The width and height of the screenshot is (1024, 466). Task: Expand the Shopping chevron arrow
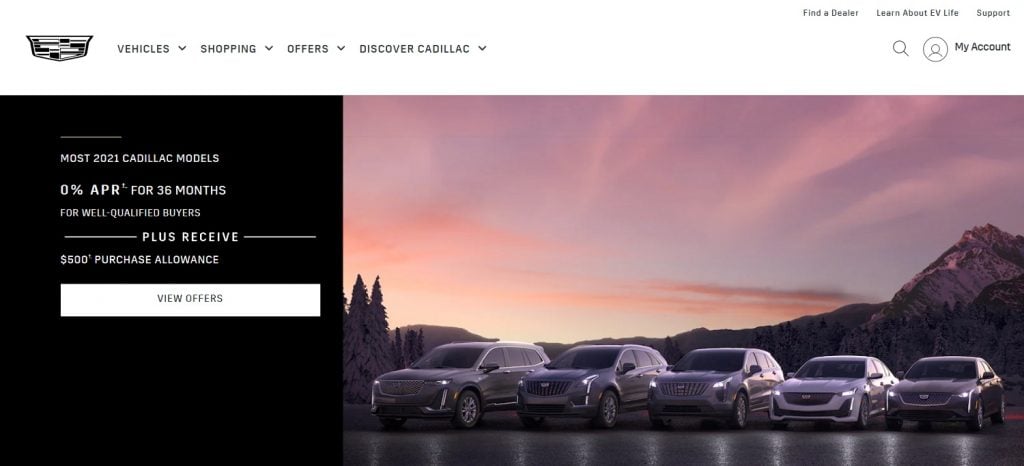click(268, 48)
